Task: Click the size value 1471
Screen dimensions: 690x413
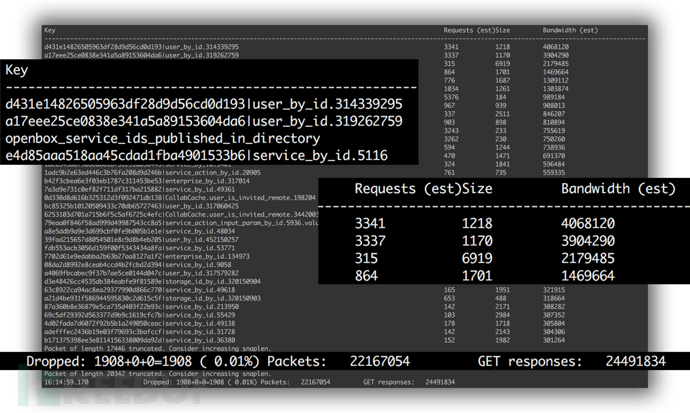Action: pyautogui.click(x=503, y=155)
